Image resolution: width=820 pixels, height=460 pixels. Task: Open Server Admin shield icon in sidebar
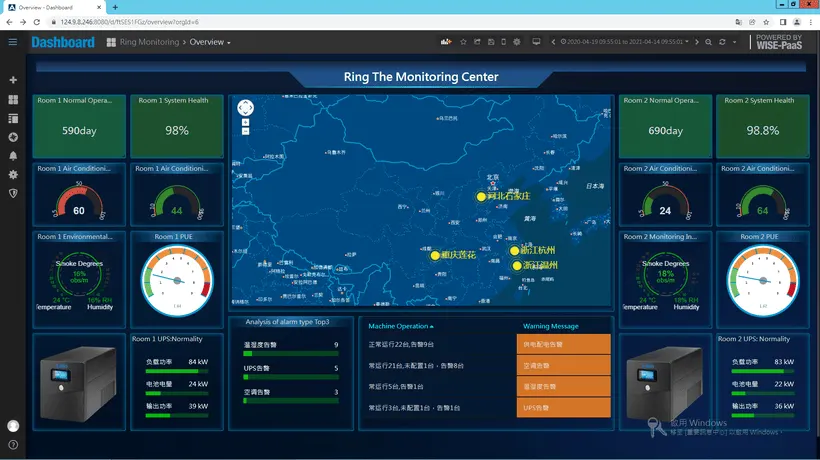tap(13, 193)
